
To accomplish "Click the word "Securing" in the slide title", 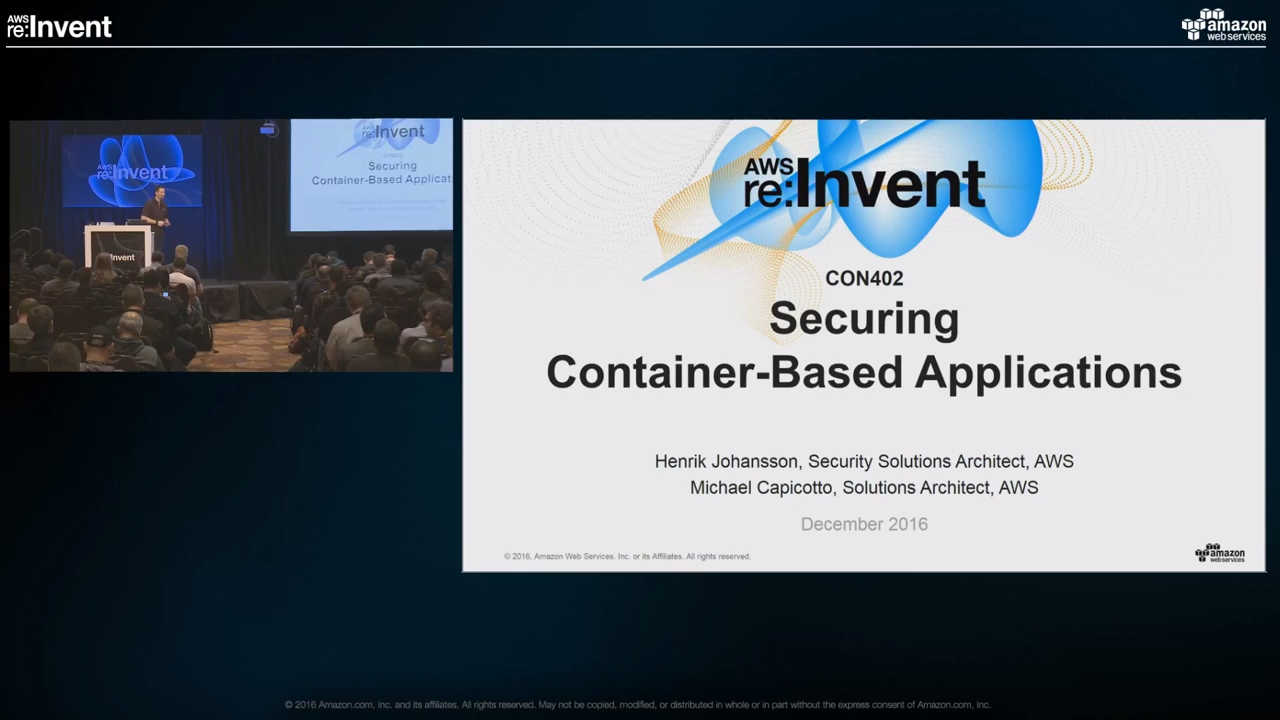I will (864, 319).
